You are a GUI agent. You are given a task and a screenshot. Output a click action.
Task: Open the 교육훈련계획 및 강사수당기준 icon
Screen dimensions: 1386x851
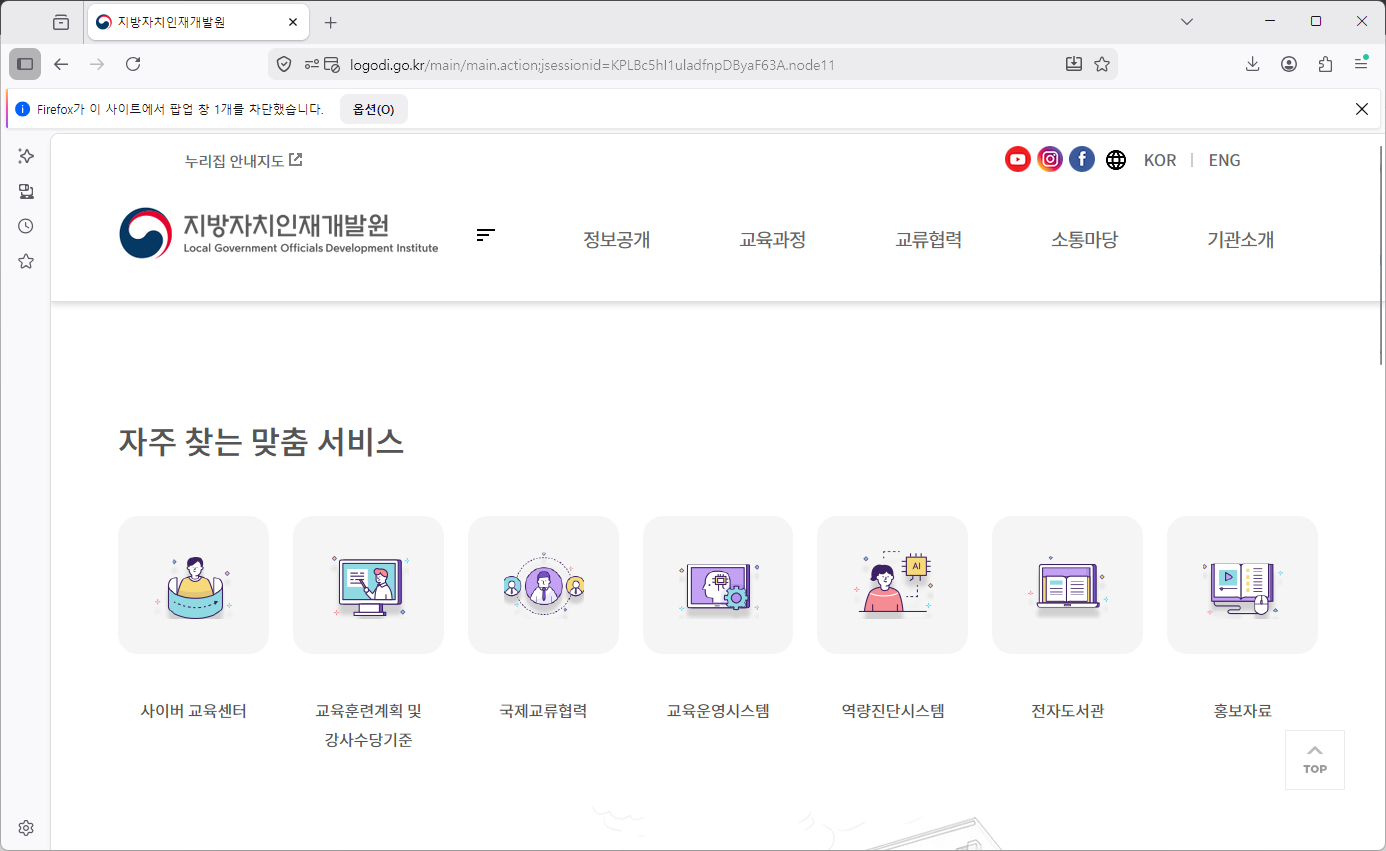[x=368, y=585]
